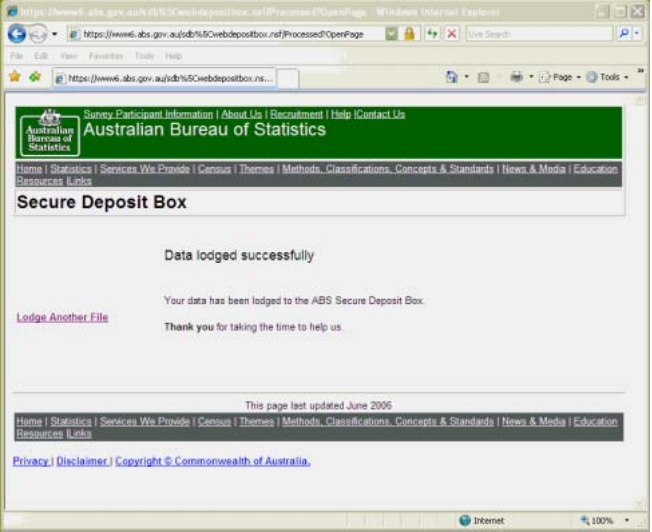Click the Back navigation arrow button
The image size is (652, 532).
tap(17, 34)
